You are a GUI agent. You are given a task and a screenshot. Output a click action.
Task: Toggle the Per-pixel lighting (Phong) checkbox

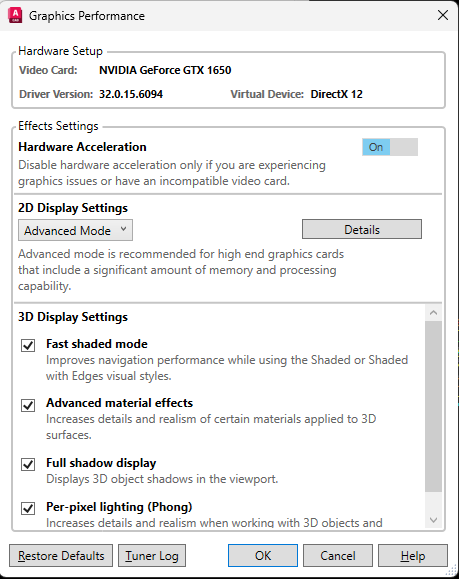pyautogui.click(x=28, y=508)
